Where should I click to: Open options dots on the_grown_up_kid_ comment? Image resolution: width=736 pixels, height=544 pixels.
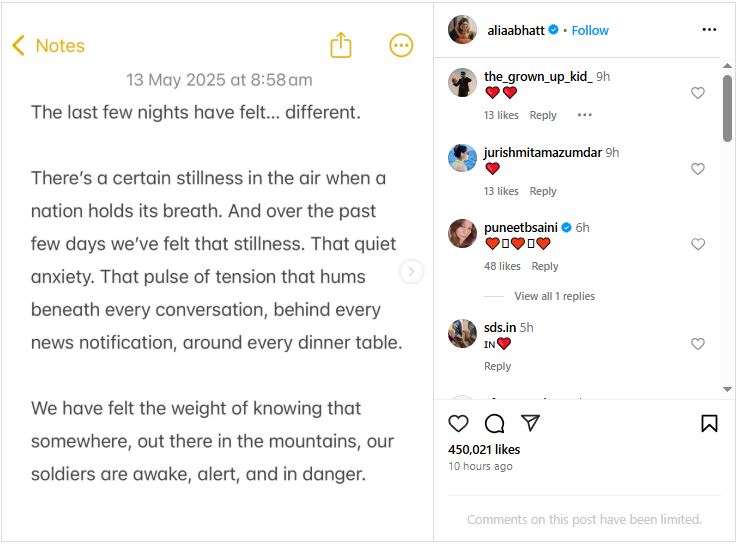584,115
